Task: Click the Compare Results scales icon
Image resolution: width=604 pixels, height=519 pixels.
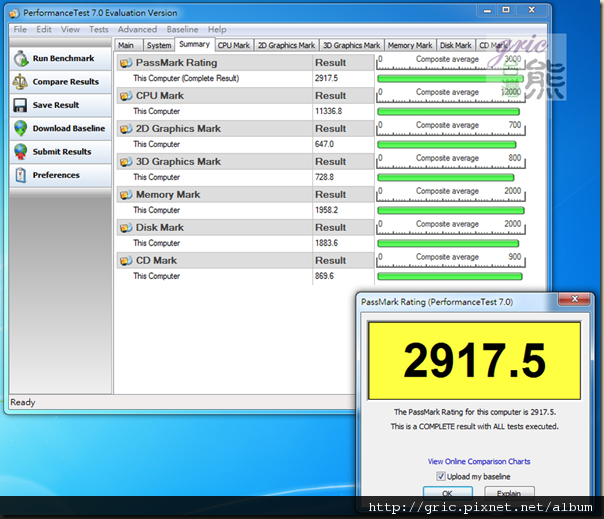Action: point(20,82)
